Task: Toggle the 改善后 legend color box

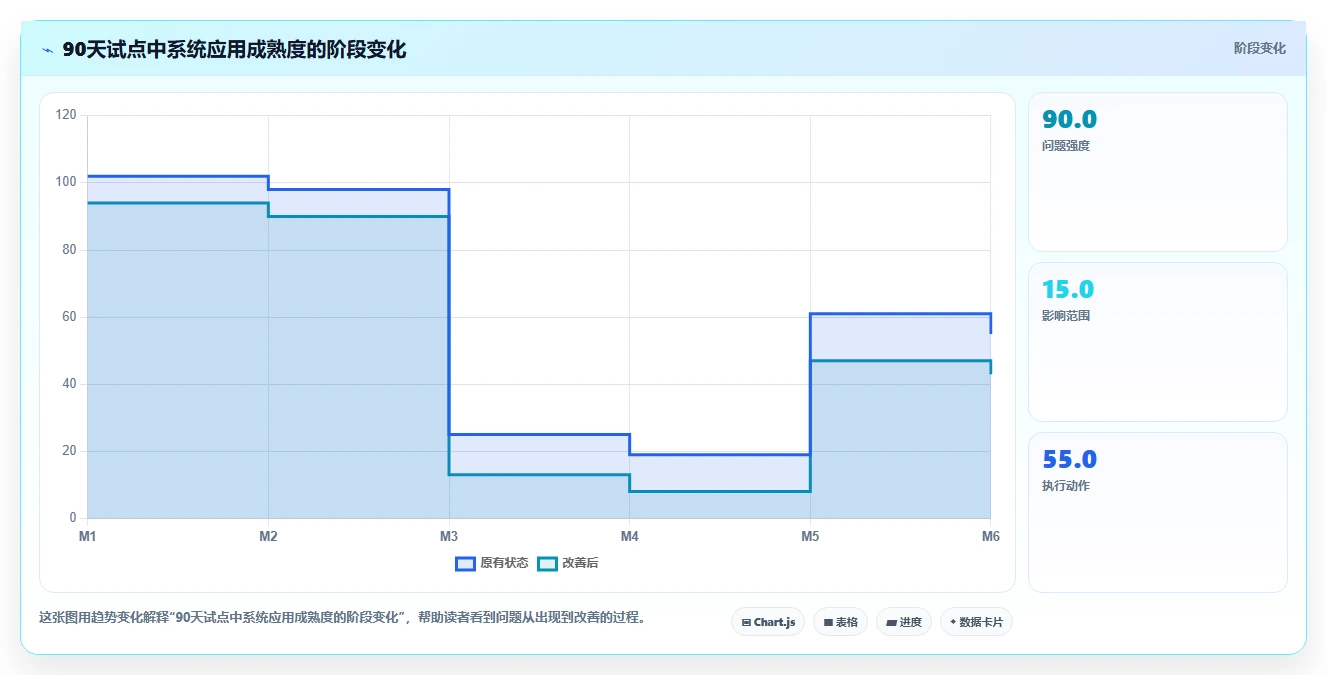Action: [547, 564]
